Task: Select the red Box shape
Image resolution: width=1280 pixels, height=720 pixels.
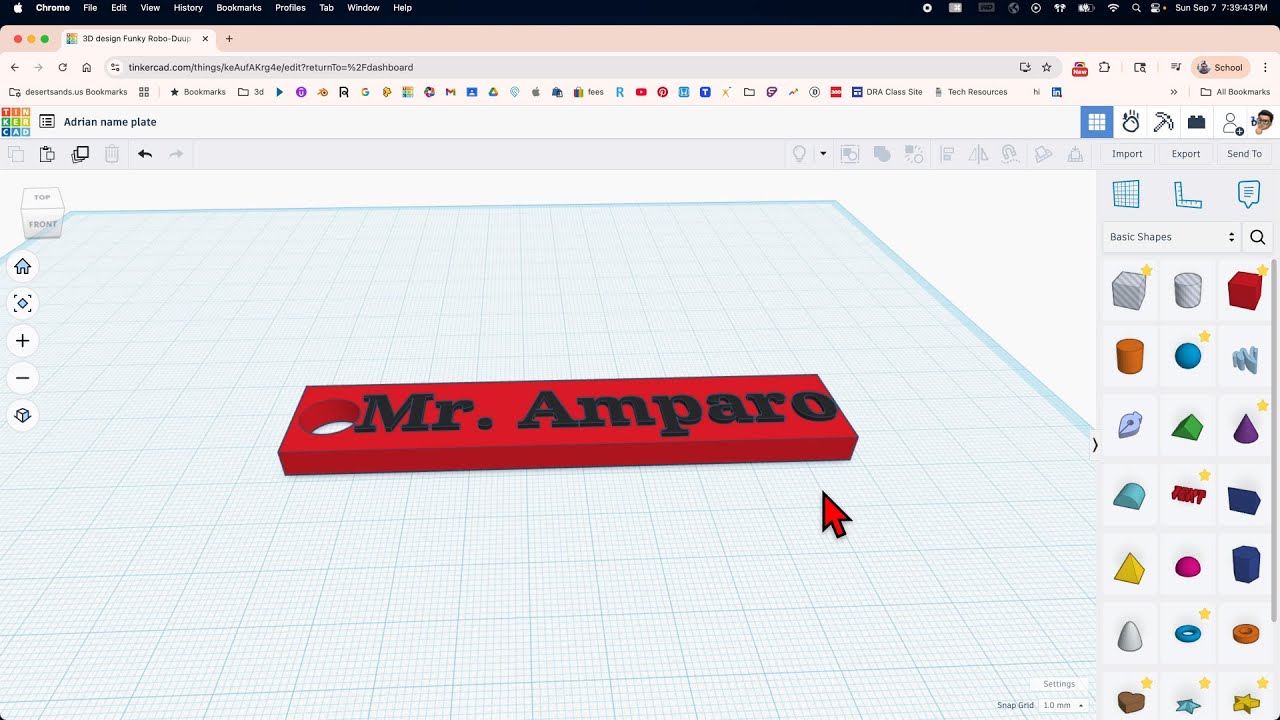Action: click(x=1245, y=290)
